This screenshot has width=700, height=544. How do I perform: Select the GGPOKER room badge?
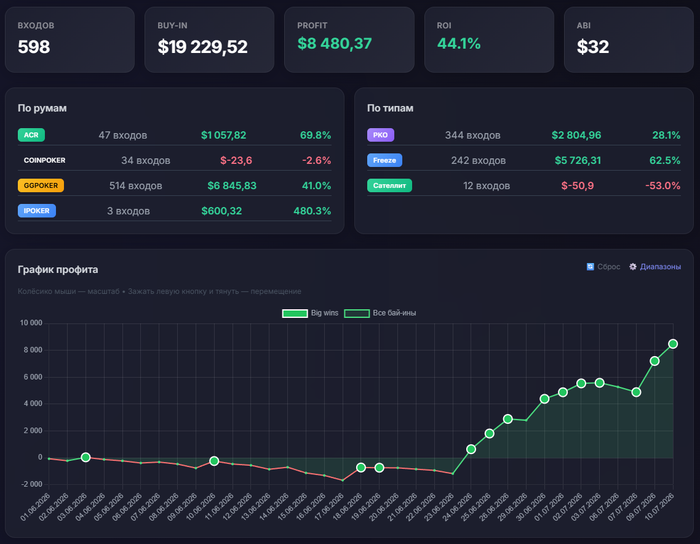click(x=41, y=185)
